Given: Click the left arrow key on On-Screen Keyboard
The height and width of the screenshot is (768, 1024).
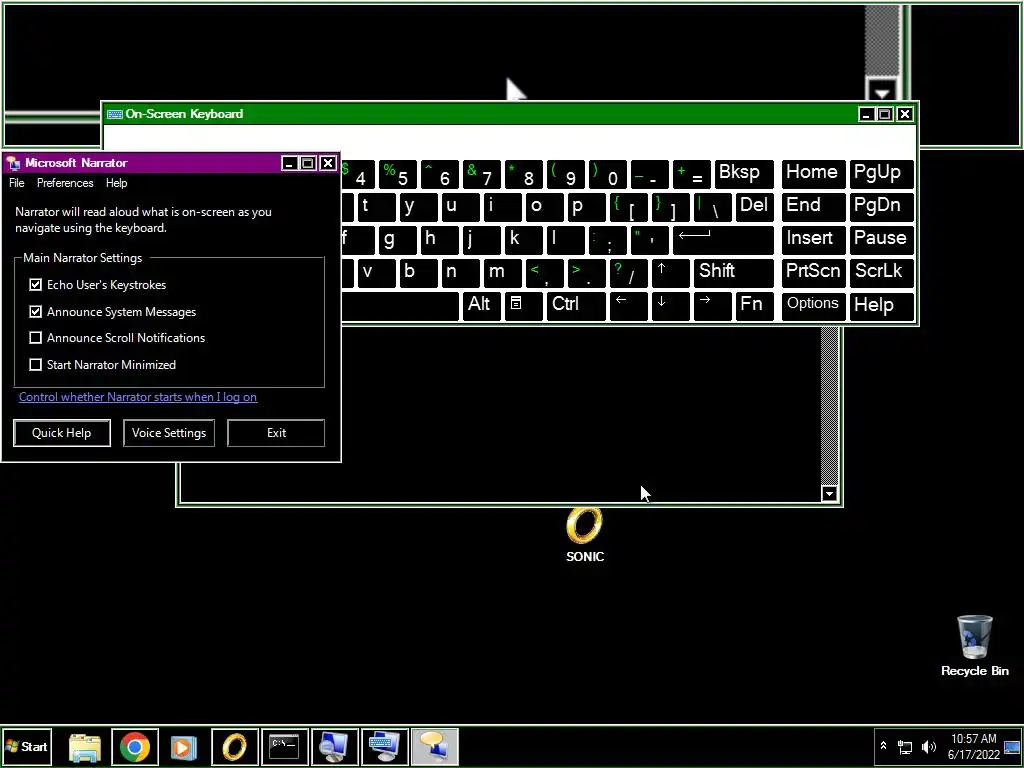Looking at the screenshot, I should coord(628,305).
